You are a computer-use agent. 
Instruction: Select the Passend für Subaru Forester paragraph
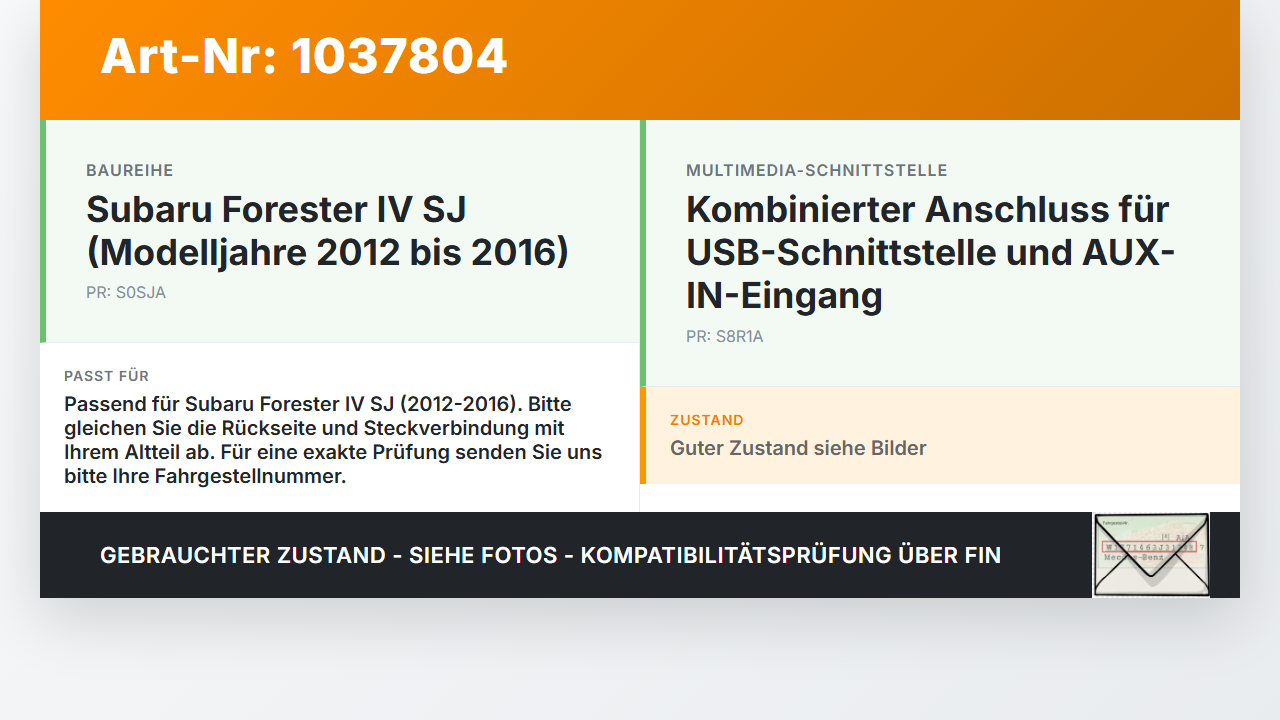[333, 440]
